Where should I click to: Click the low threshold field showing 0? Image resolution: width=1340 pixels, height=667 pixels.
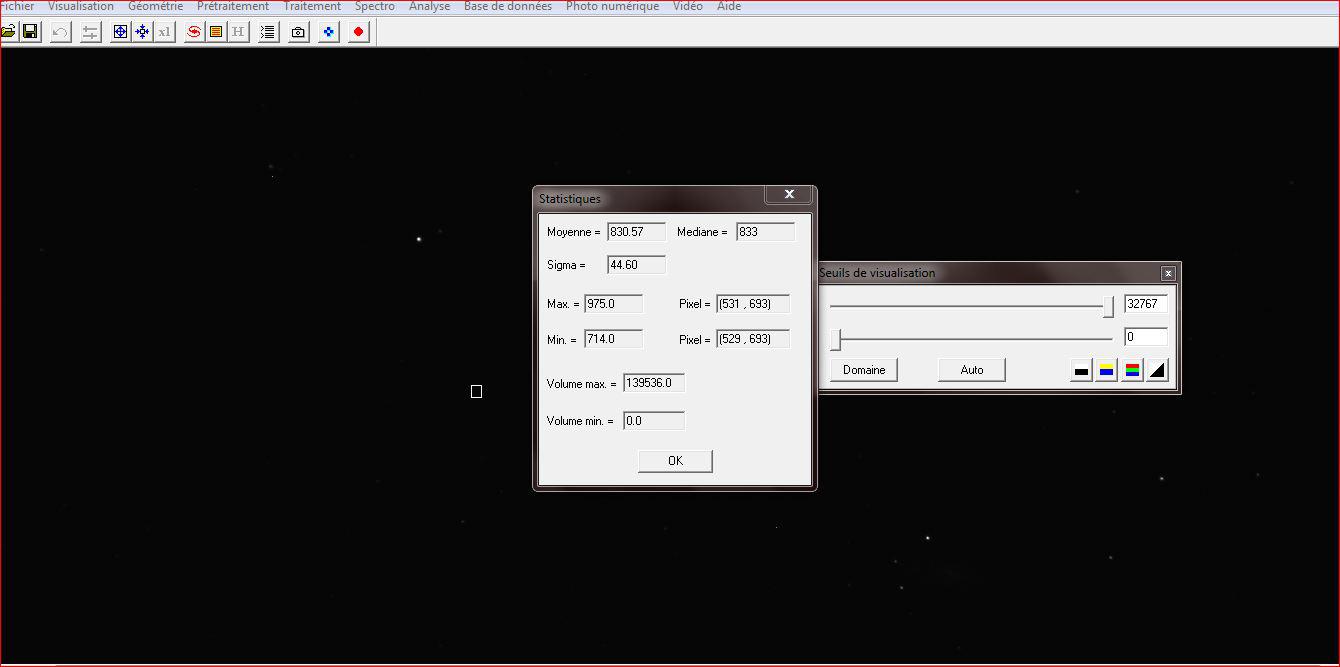click(1146, 337)
